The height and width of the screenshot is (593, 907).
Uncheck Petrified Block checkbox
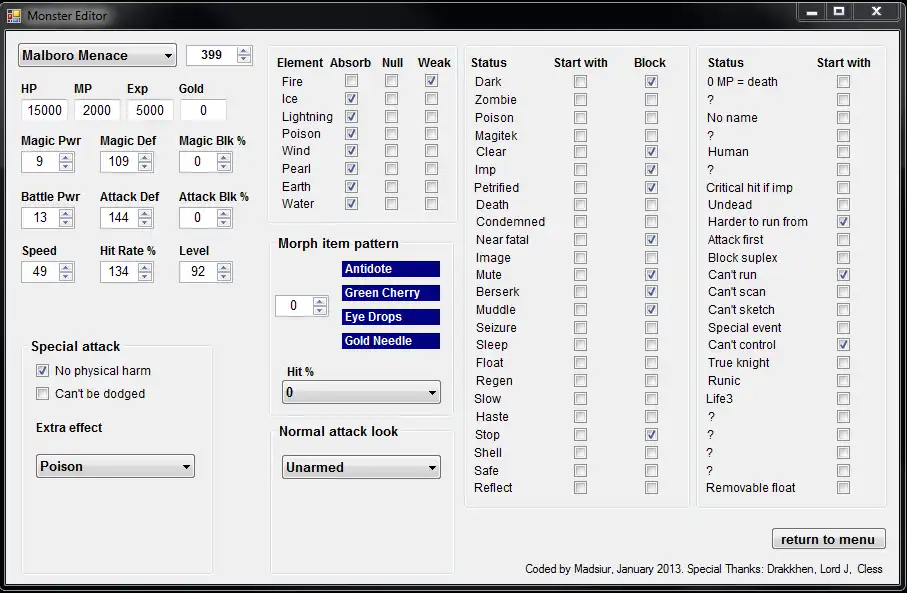tap(651, 187)
